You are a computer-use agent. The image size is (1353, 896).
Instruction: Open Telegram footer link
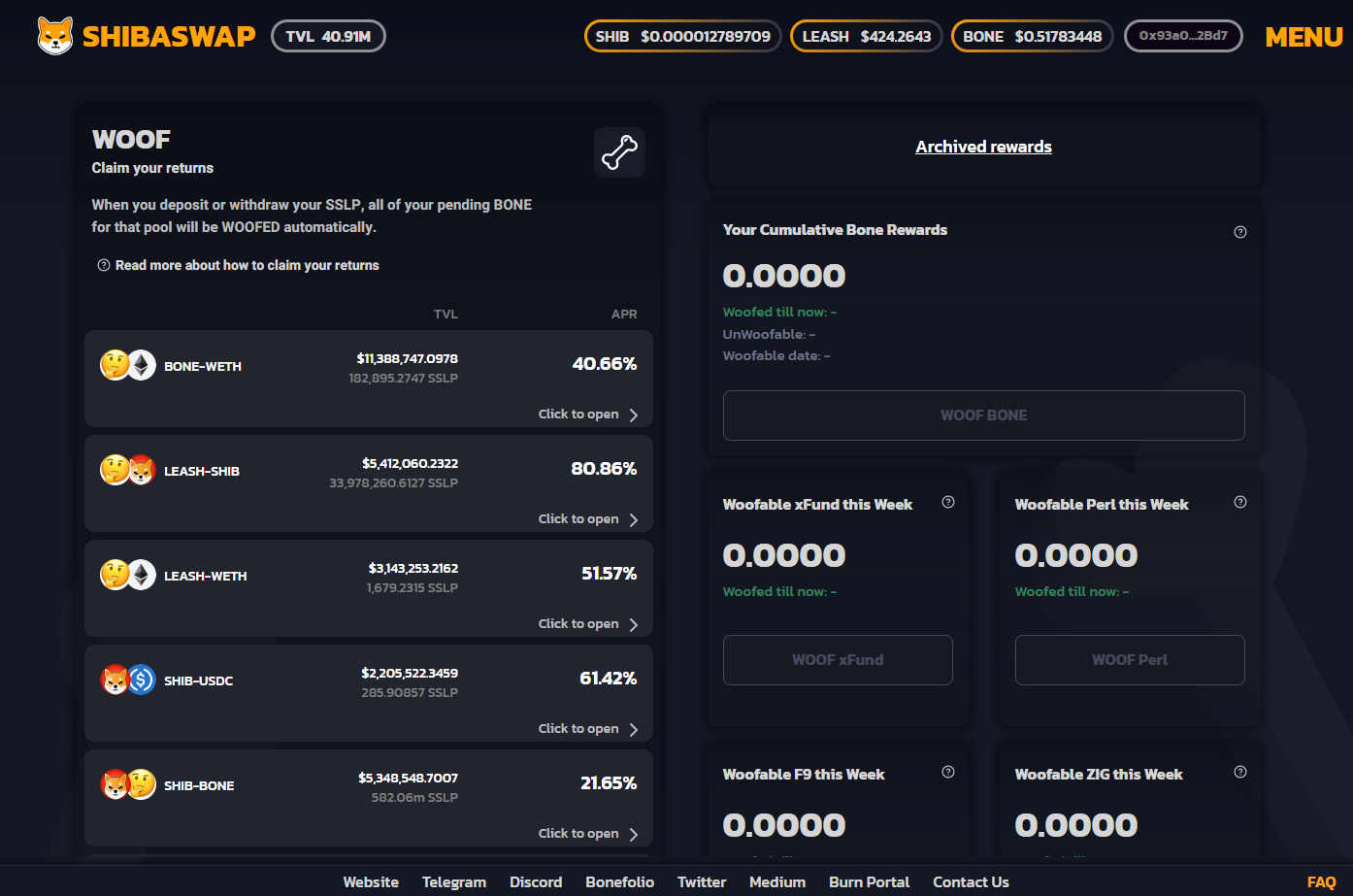(x=454, y=882)
